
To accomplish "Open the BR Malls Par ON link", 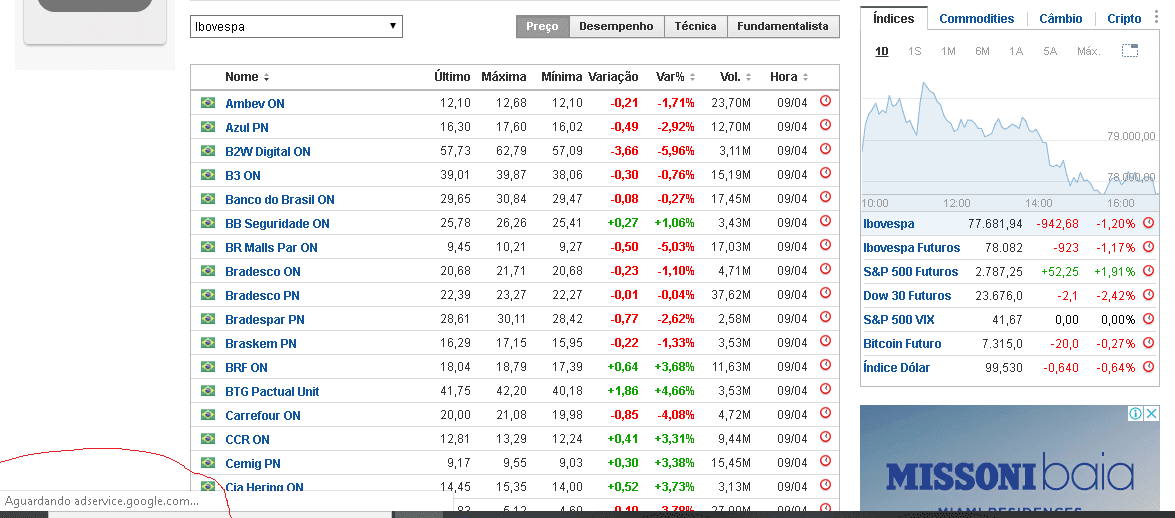I will point(271,247).
